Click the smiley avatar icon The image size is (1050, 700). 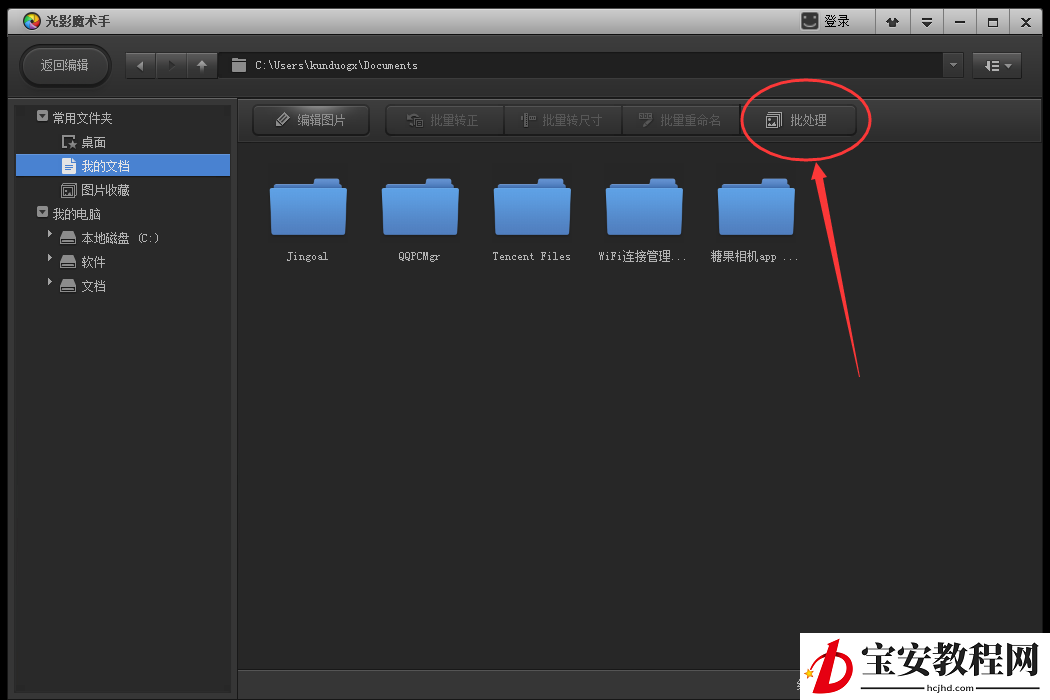[x=810, y=21]
